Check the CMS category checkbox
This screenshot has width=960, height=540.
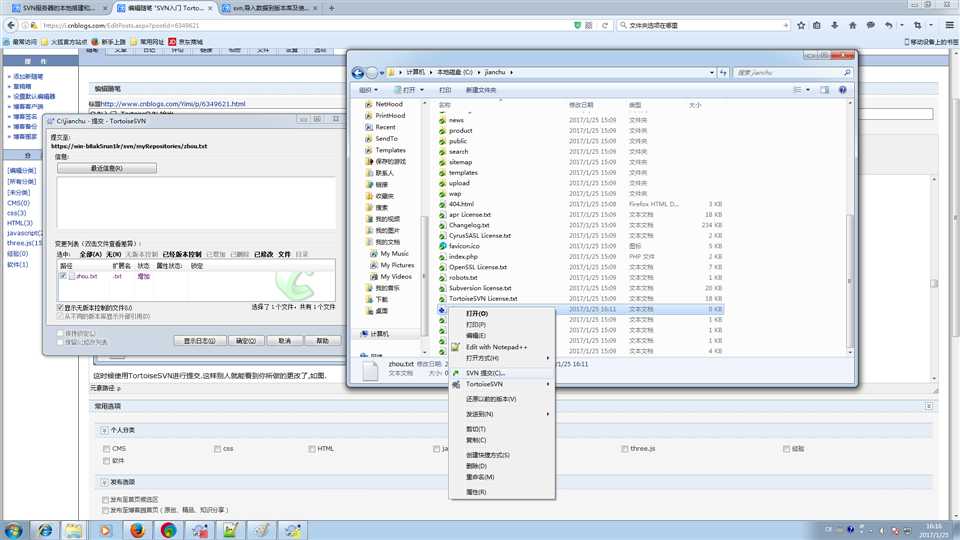(107, 449)
